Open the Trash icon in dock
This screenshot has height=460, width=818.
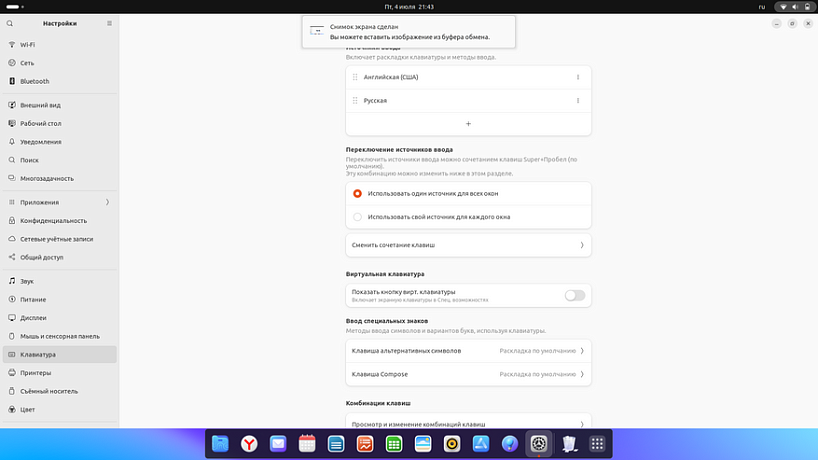click(x=568, y=443)
